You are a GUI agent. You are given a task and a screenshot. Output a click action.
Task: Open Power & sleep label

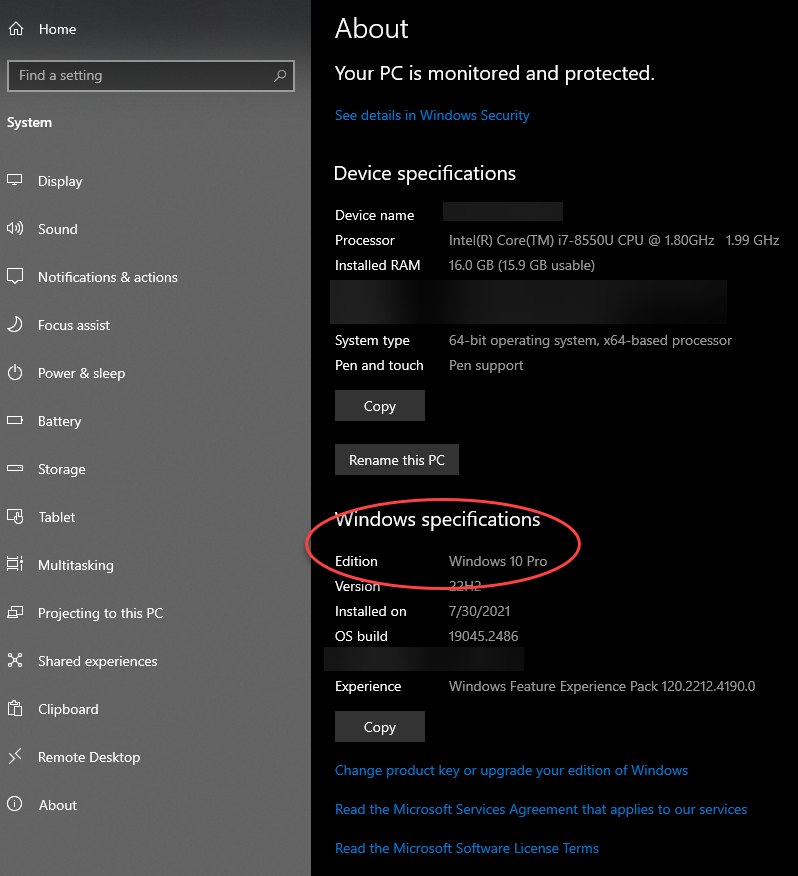(82, 373)
